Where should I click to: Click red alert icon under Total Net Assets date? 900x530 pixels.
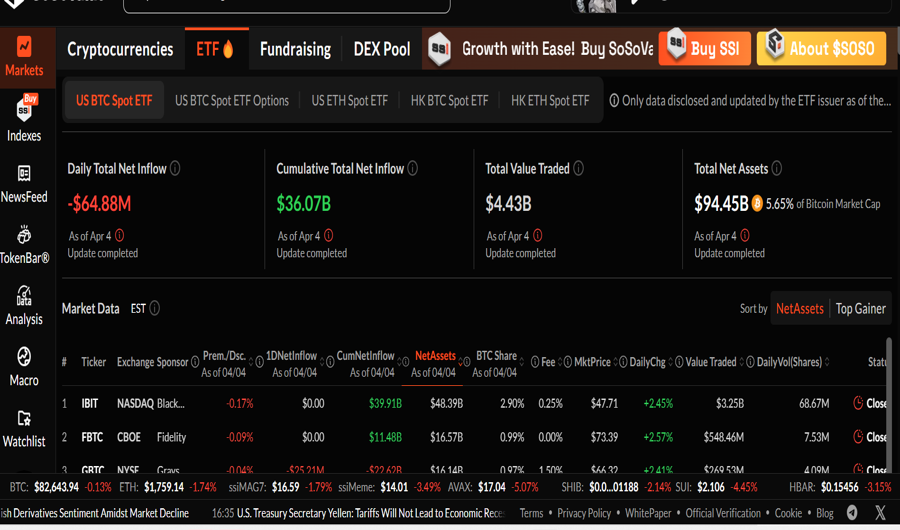tap(744, 235)
